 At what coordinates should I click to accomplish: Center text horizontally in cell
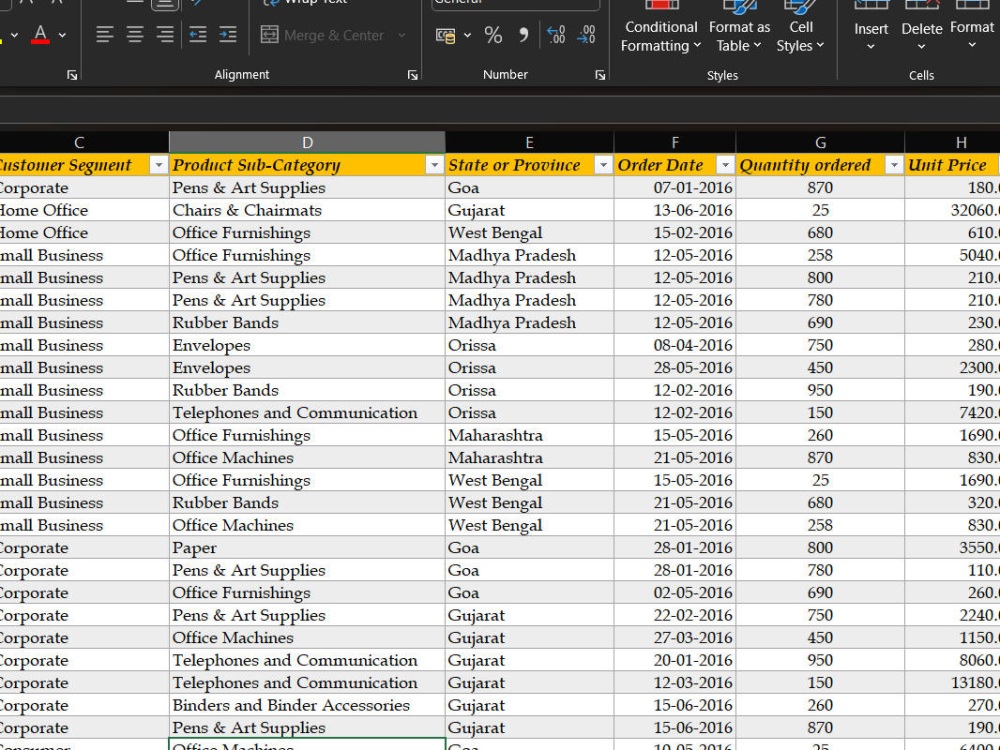(135, 34)
